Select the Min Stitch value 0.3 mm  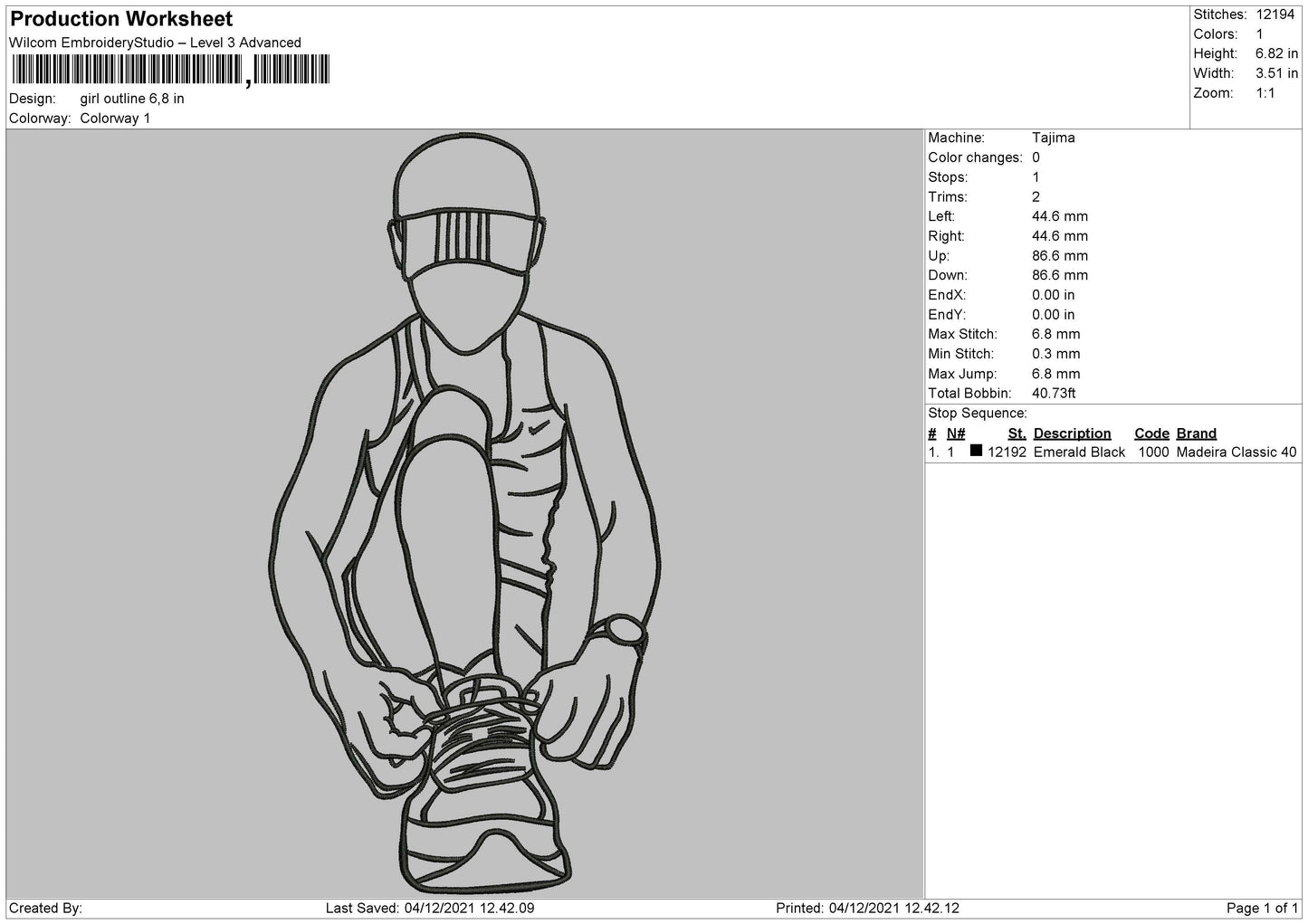(1056, 355)
